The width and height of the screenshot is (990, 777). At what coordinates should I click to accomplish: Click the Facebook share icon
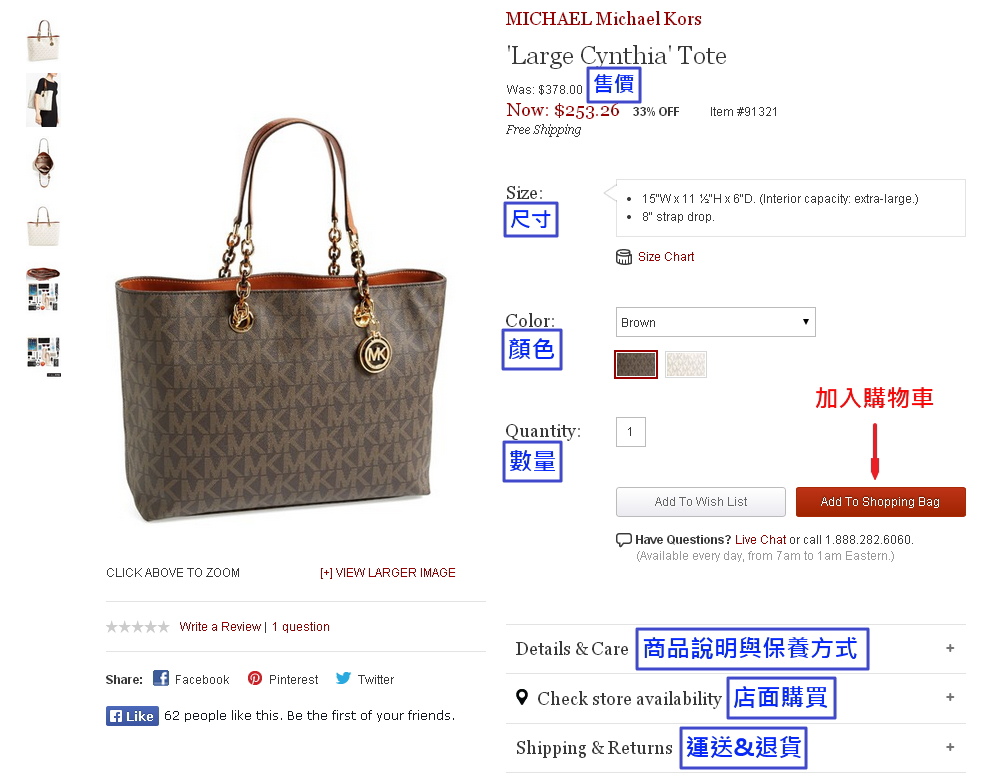(161, 678)
